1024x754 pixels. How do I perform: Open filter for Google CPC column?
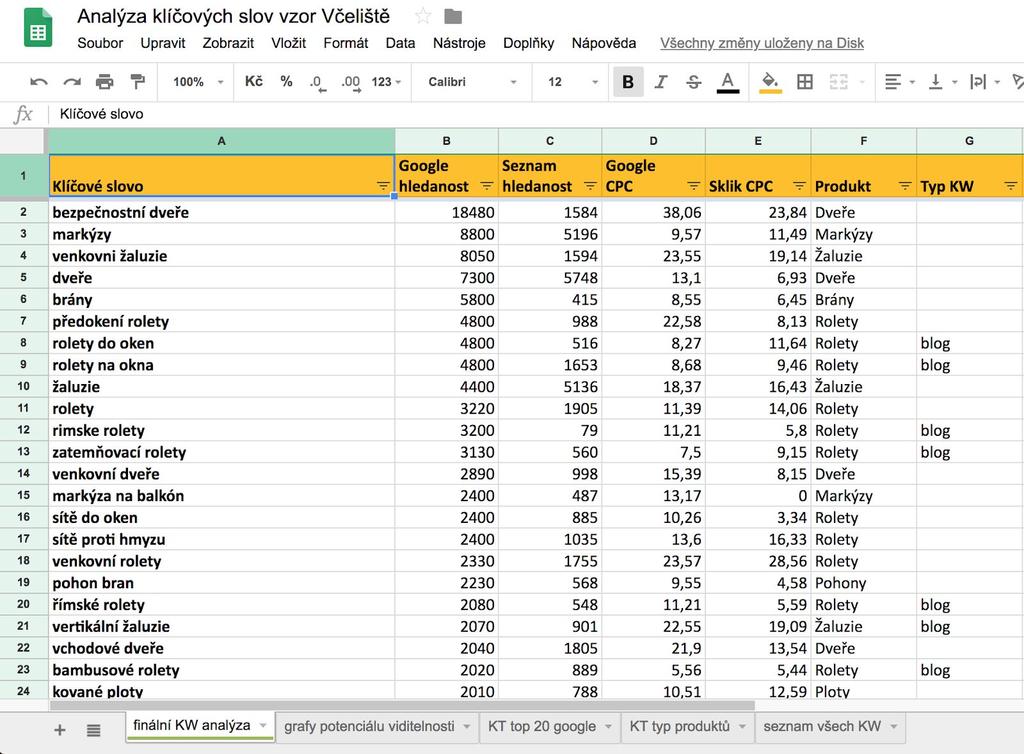click(694, 186)
